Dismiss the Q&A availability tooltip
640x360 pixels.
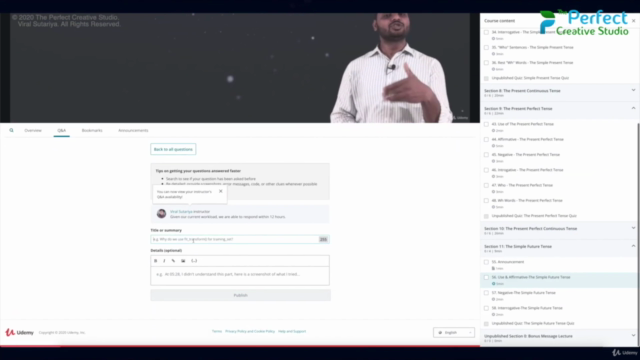221,191
